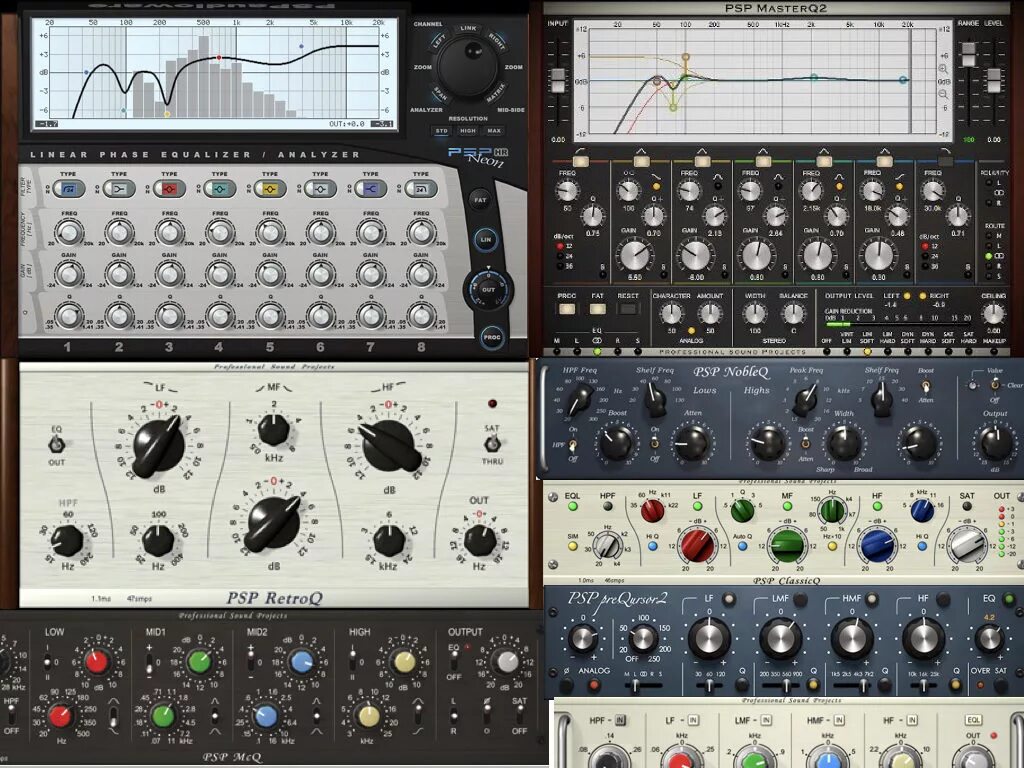Select band 4 teal peak filter type icon in Neon

point(219,189)
